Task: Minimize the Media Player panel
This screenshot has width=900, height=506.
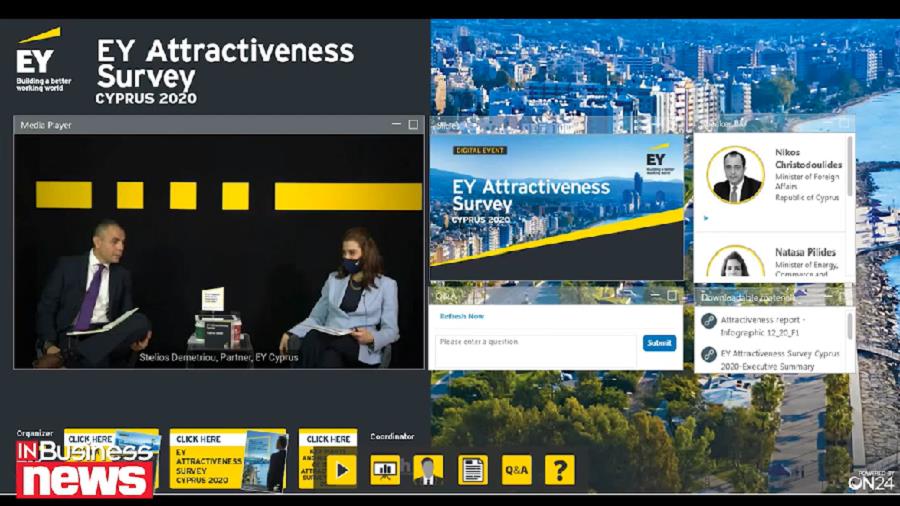Action: (x=396, y=125)
